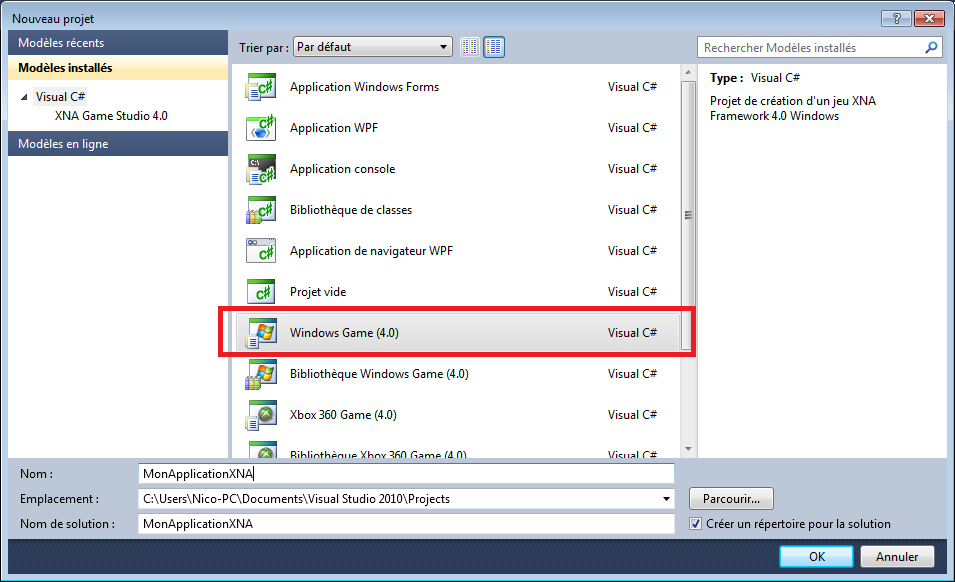Click the 'Windows Game (4.0)' label
Screen dimensions: 955x582
pos(344,333)
